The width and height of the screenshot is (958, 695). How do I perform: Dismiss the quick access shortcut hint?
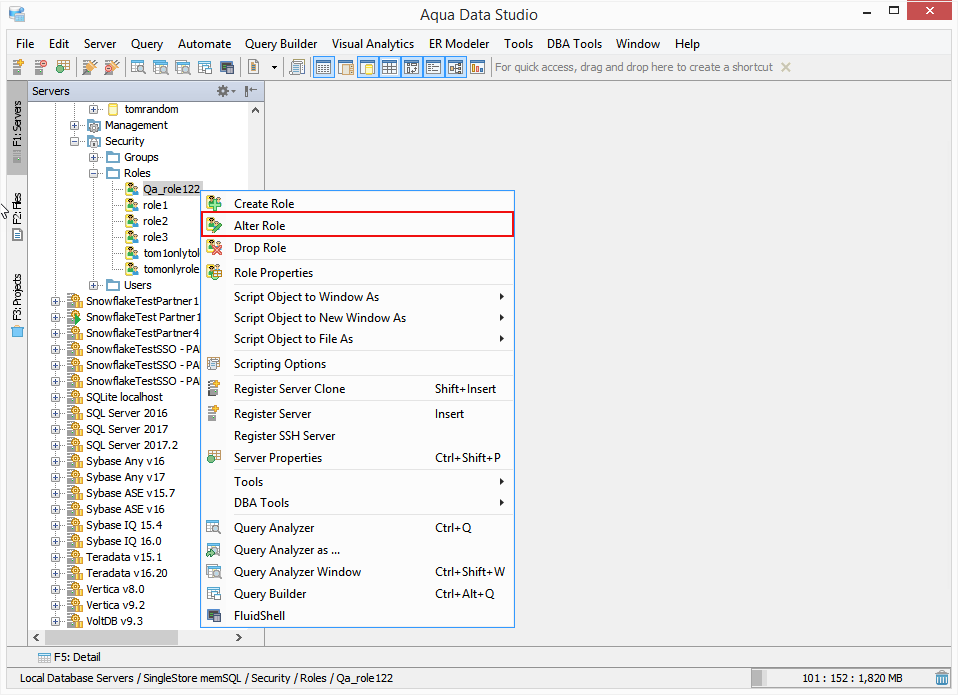786,67
